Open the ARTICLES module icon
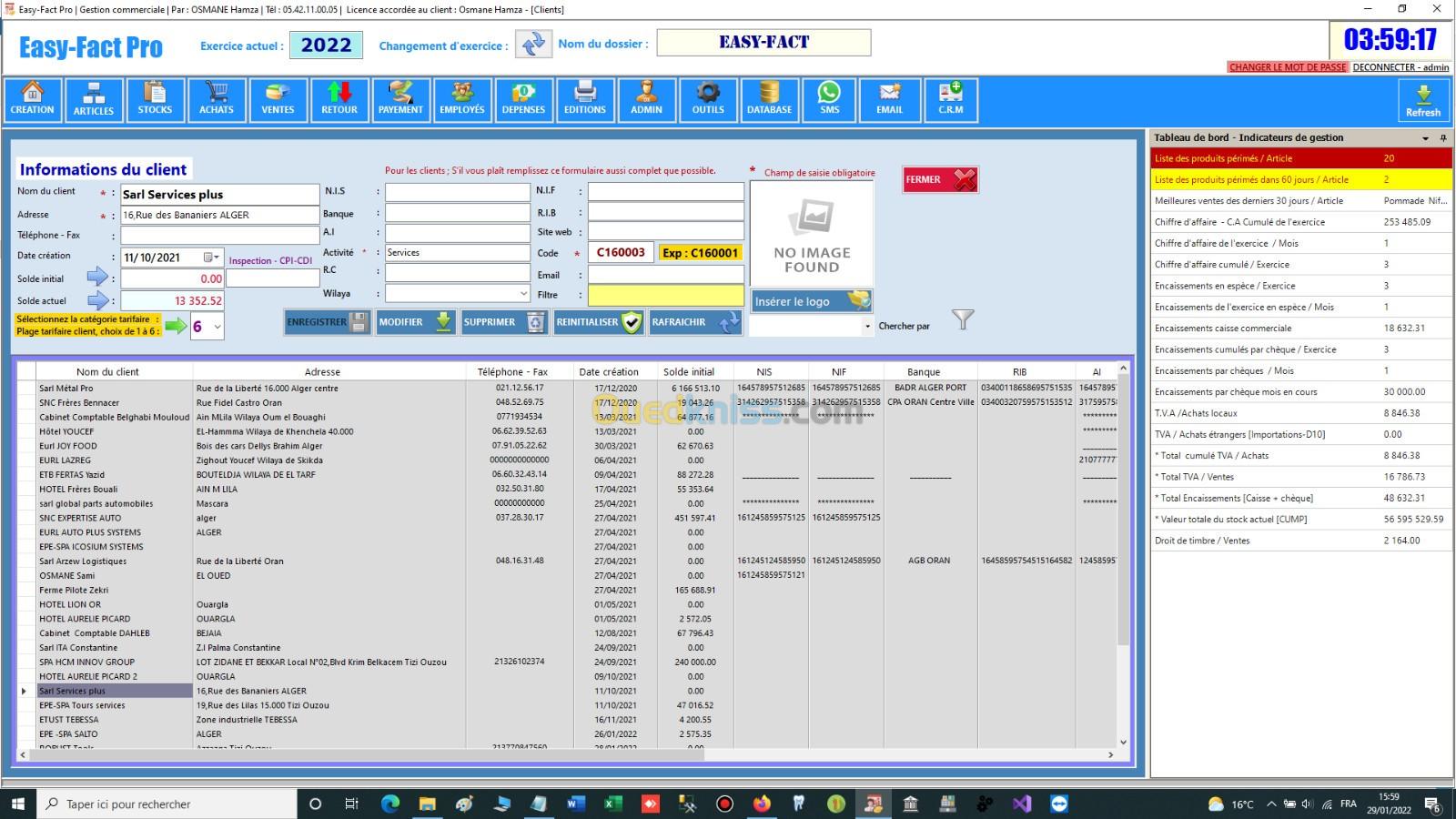The width and height of the screenshot is (1456, 819). click(x=94, y=99)
